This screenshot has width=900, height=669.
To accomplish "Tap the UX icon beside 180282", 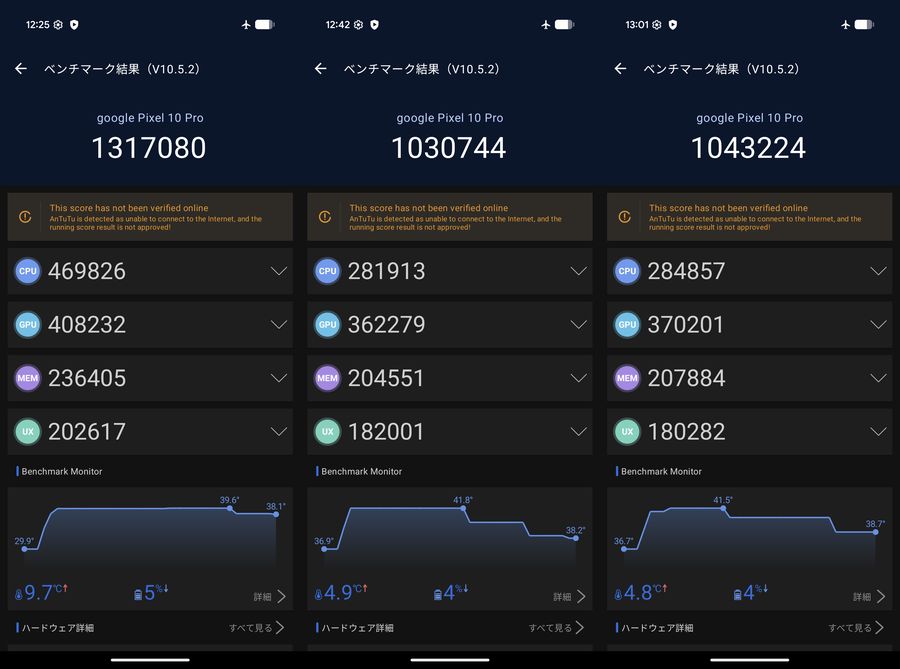I will pos(627,431).
